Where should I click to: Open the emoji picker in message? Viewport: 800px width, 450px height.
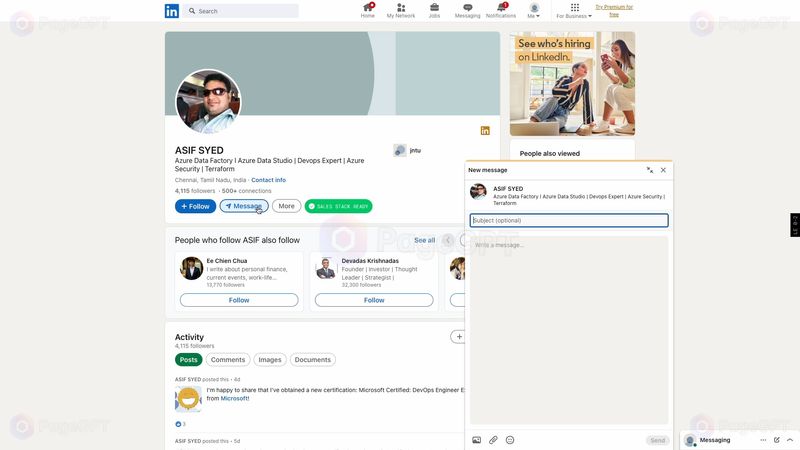coord(510,440)
